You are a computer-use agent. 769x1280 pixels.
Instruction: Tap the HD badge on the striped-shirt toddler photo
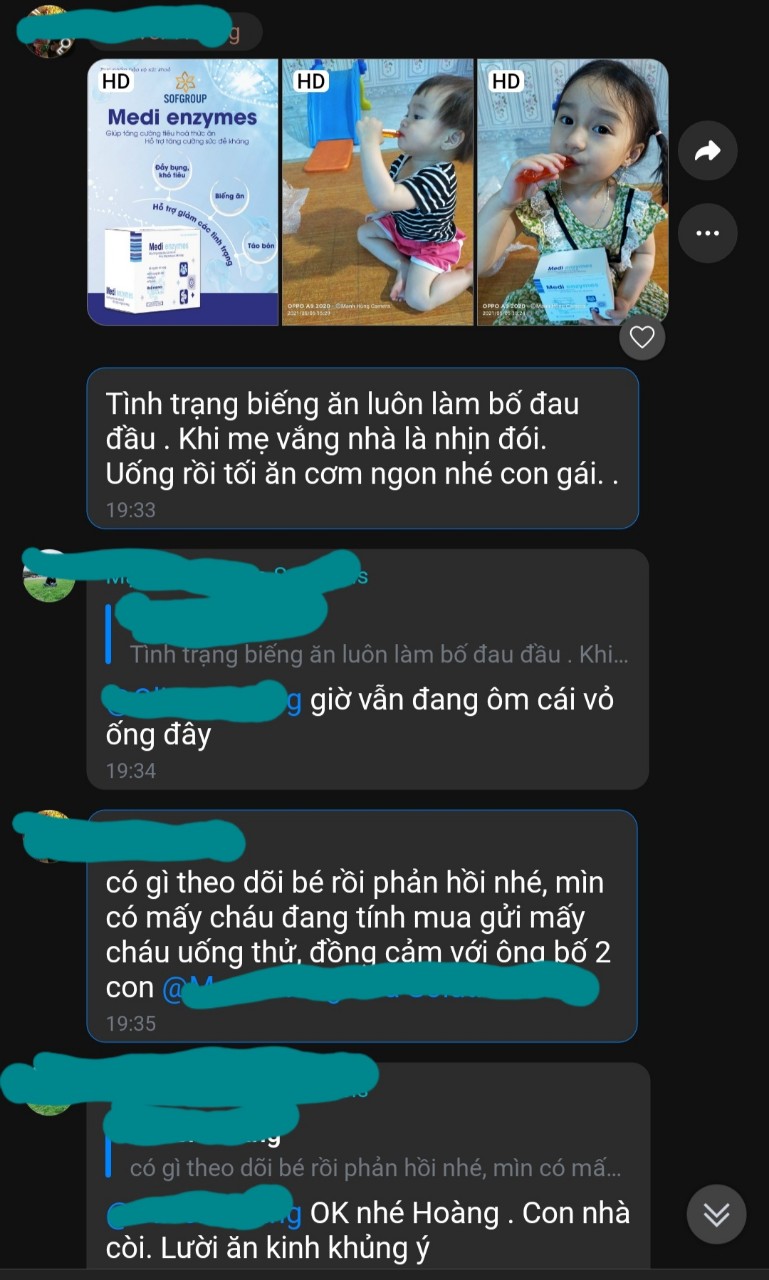point(311,81)
